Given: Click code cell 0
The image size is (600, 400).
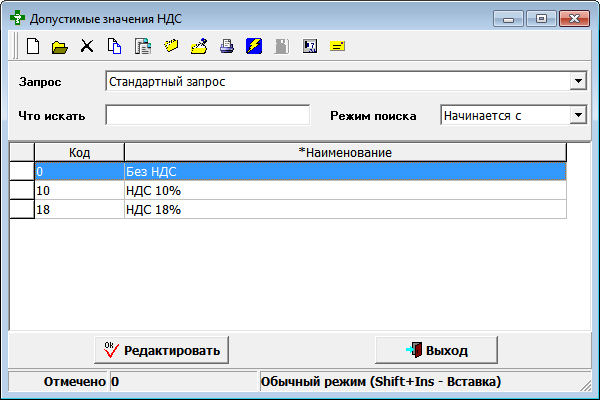Looking at the screenshot, I should click(79, 171).
